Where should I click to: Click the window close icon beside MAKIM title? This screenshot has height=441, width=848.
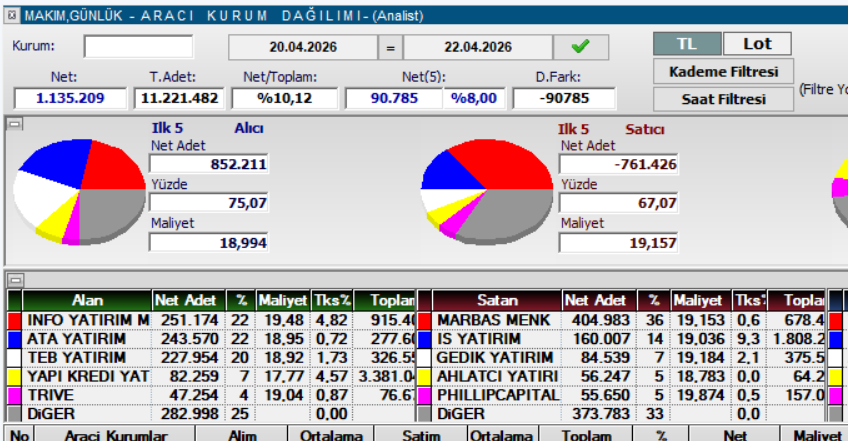[12, 15]
